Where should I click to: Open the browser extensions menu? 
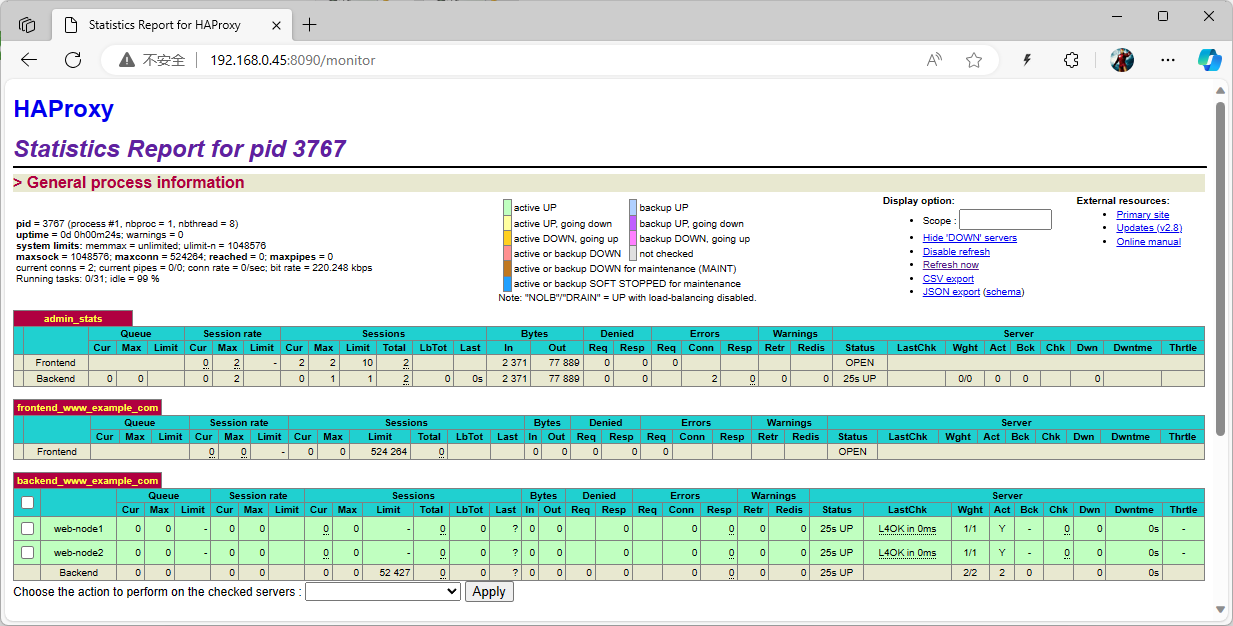pos(1071,60)
